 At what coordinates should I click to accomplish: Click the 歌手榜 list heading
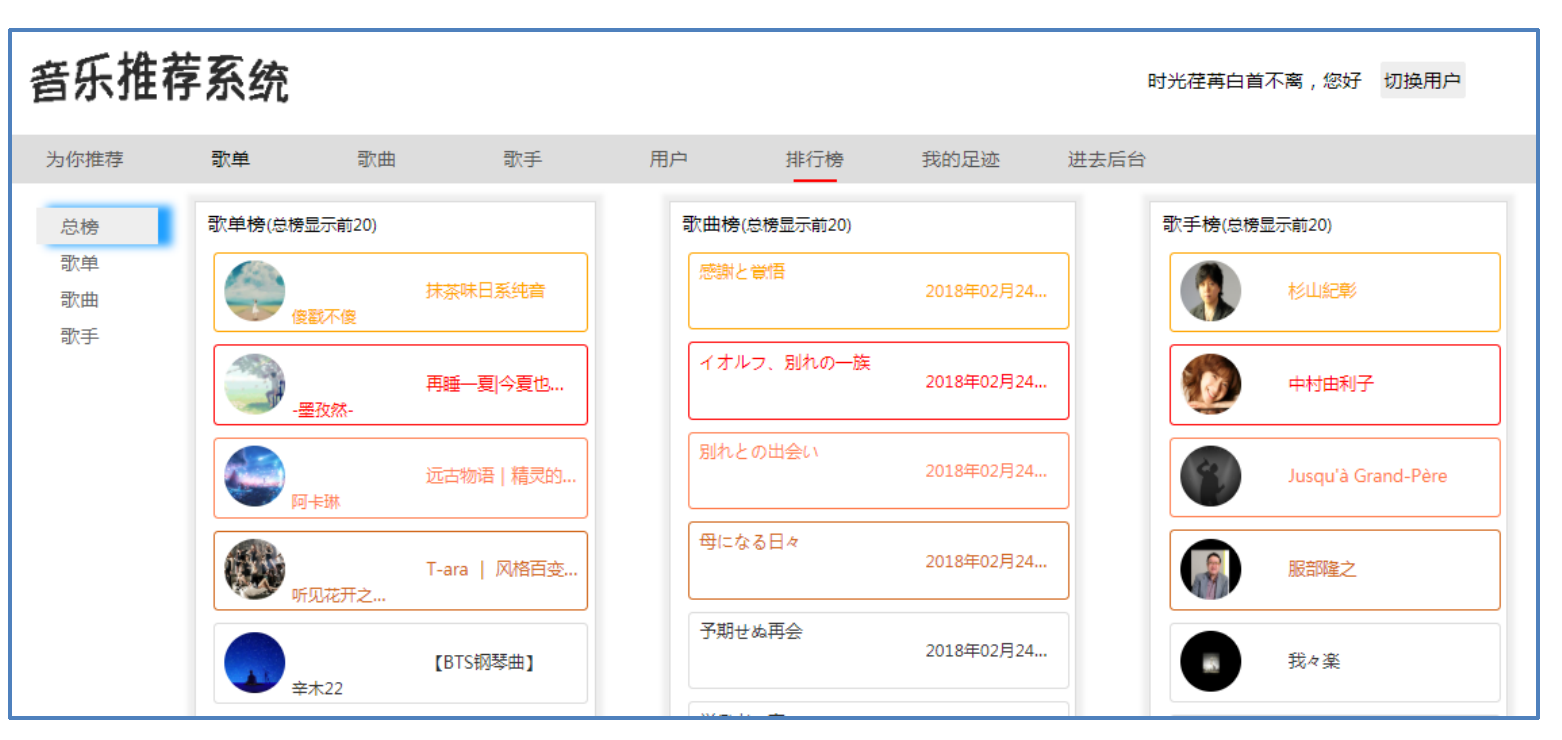[x=1247, y=225]
